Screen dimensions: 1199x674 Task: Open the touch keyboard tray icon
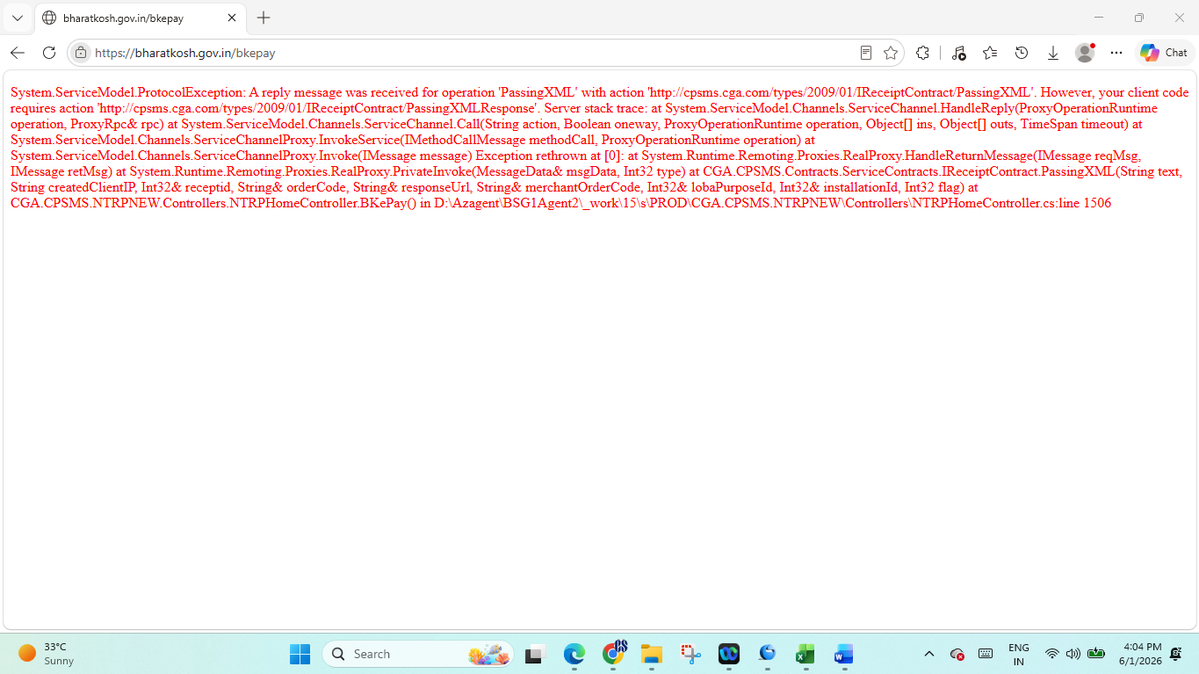coord(986,654)
